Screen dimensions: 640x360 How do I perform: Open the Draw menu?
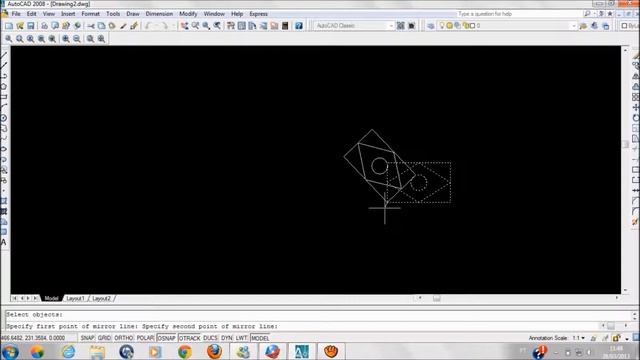133,14
